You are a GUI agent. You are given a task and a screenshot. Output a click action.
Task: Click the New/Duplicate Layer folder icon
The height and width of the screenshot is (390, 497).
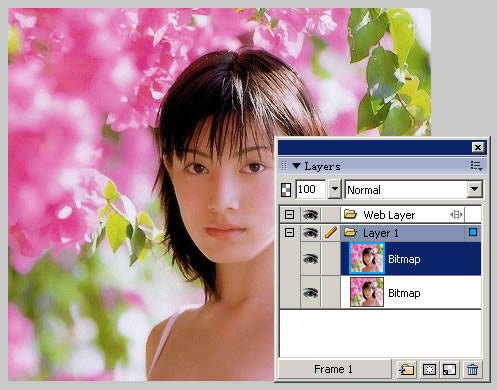407,369
